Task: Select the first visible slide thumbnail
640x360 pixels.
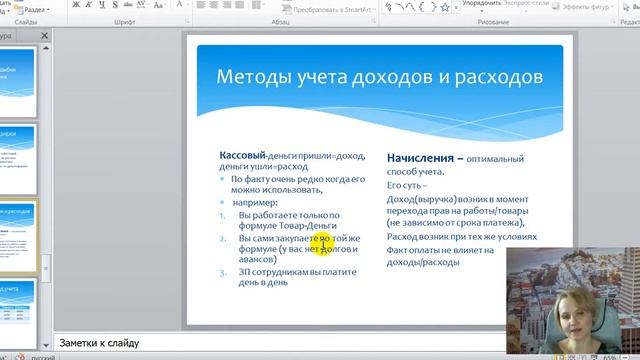Action: click(17, 82)
